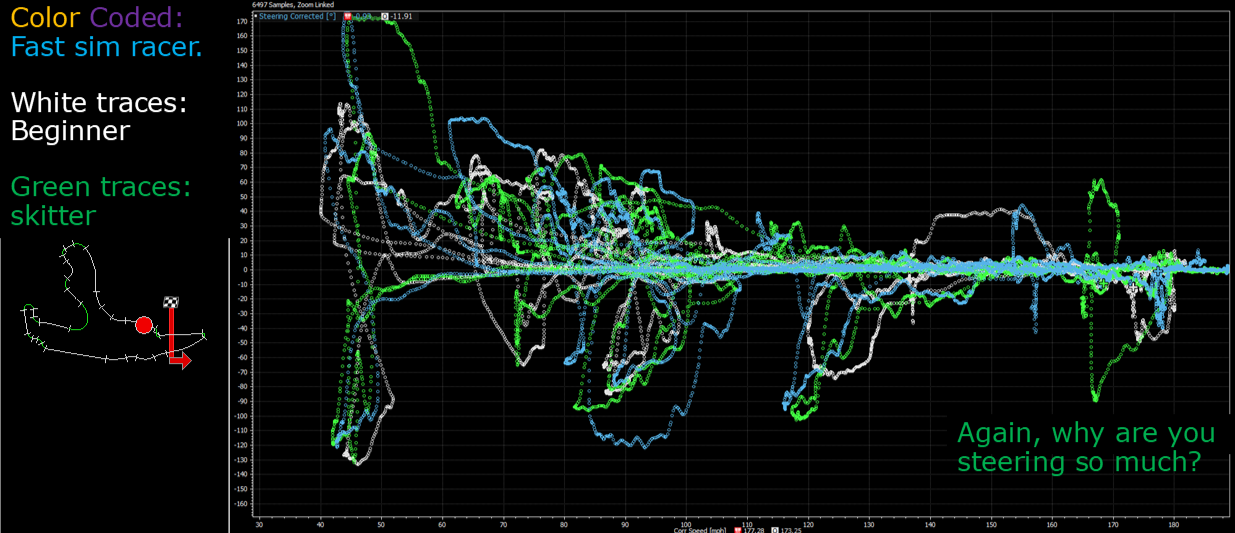Click the 180 label on the speed axis
Screen dimensions: 1235x533
click(x=1174, y=523)
